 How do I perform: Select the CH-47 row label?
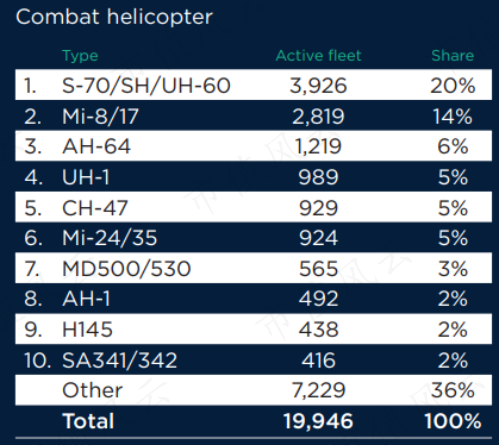point(95,208)
